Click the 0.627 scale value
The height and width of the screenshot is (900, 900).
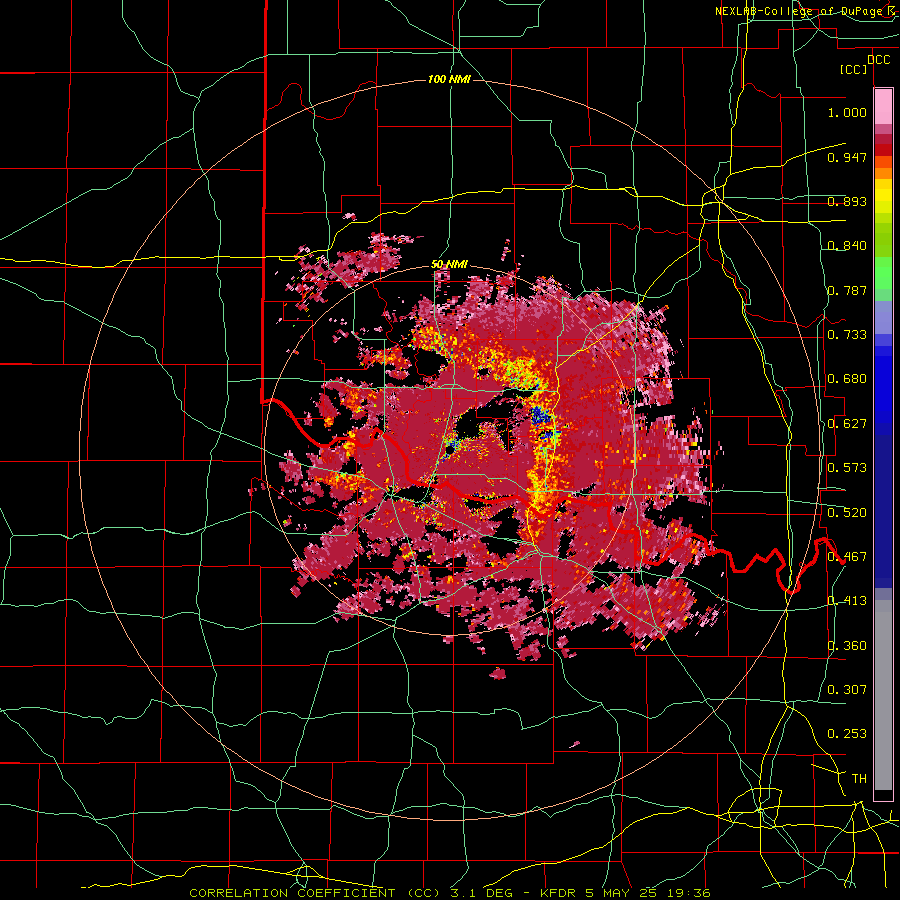[x=847, y=424]
